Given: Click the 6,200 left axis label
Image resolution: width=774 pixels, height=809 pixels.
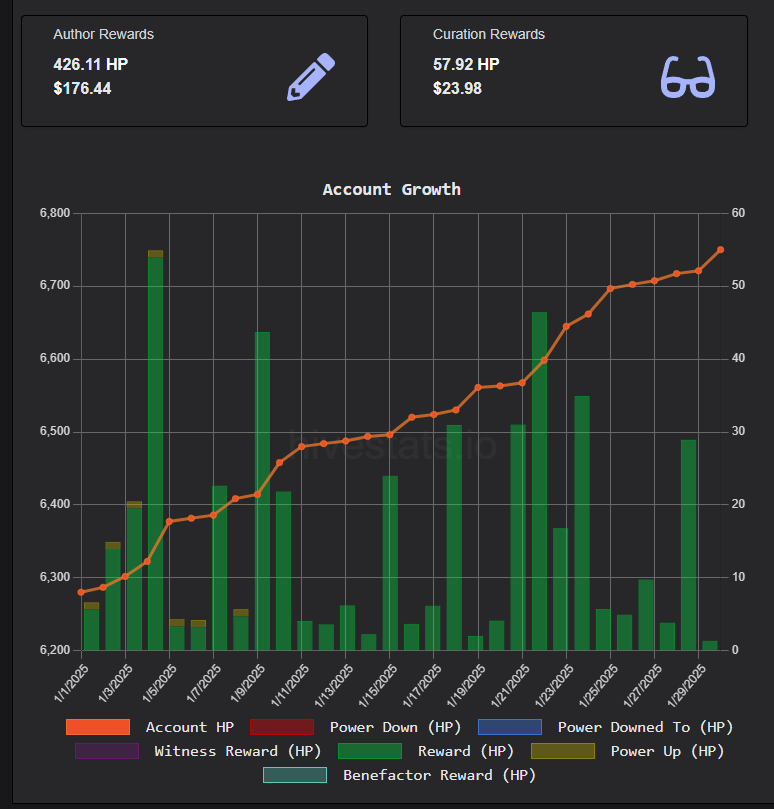Looking at the screenshot, I should pos(55,650).
